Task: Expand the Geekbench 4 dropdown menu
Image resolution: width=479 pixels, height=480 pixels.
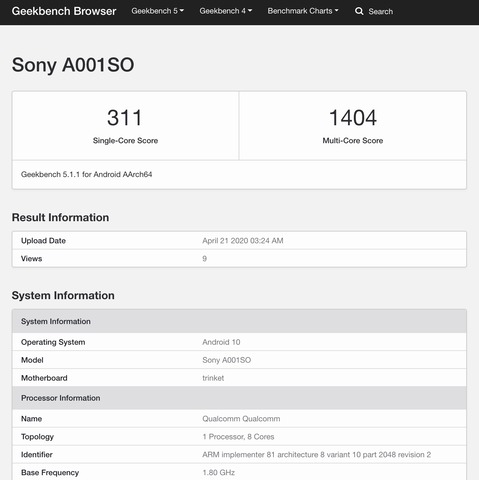Action: 226,11
